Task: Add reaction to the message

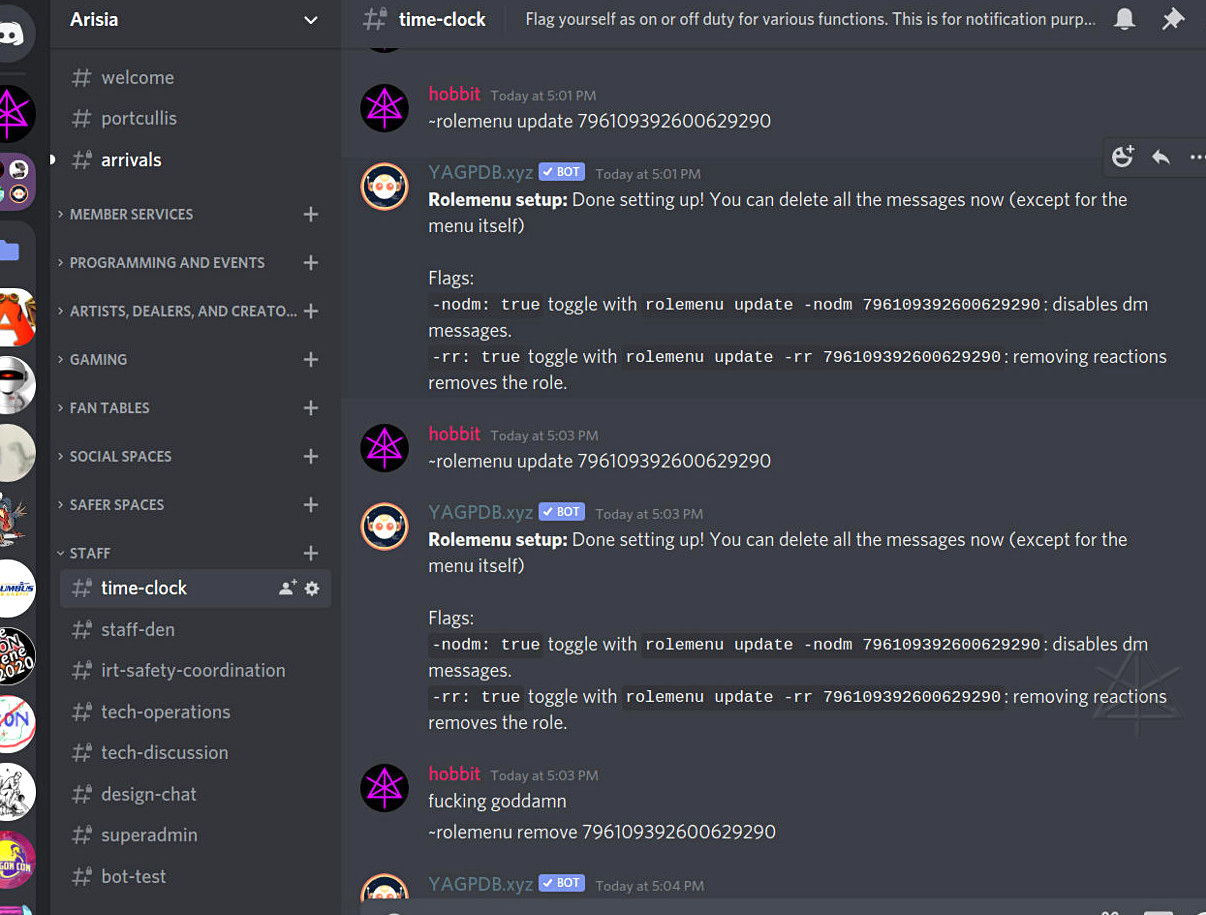Action: click(x=1123, y=157)
